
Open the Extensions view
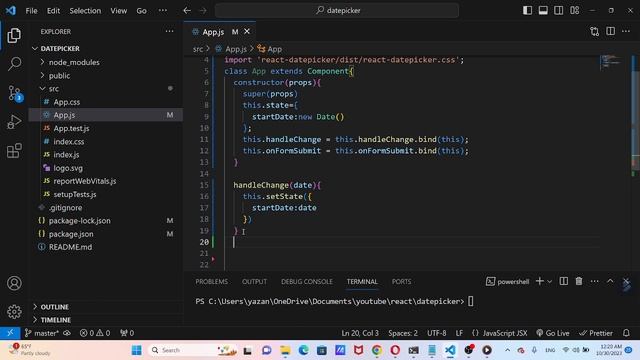14,151
